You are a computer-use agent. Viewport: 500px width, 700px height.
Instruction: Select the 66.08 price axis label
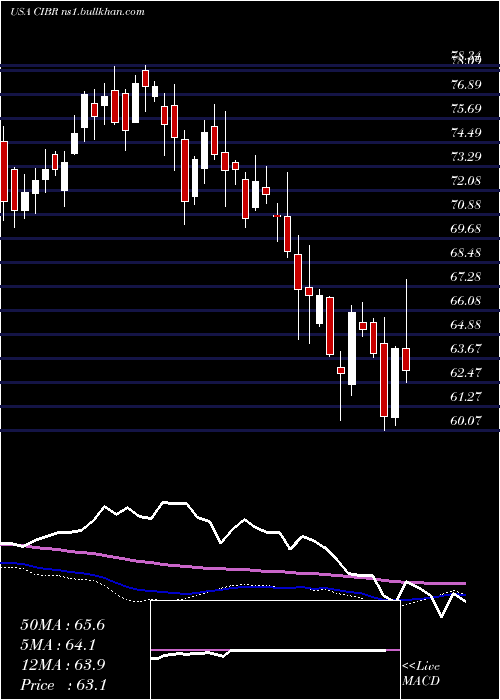click(466, 300)
